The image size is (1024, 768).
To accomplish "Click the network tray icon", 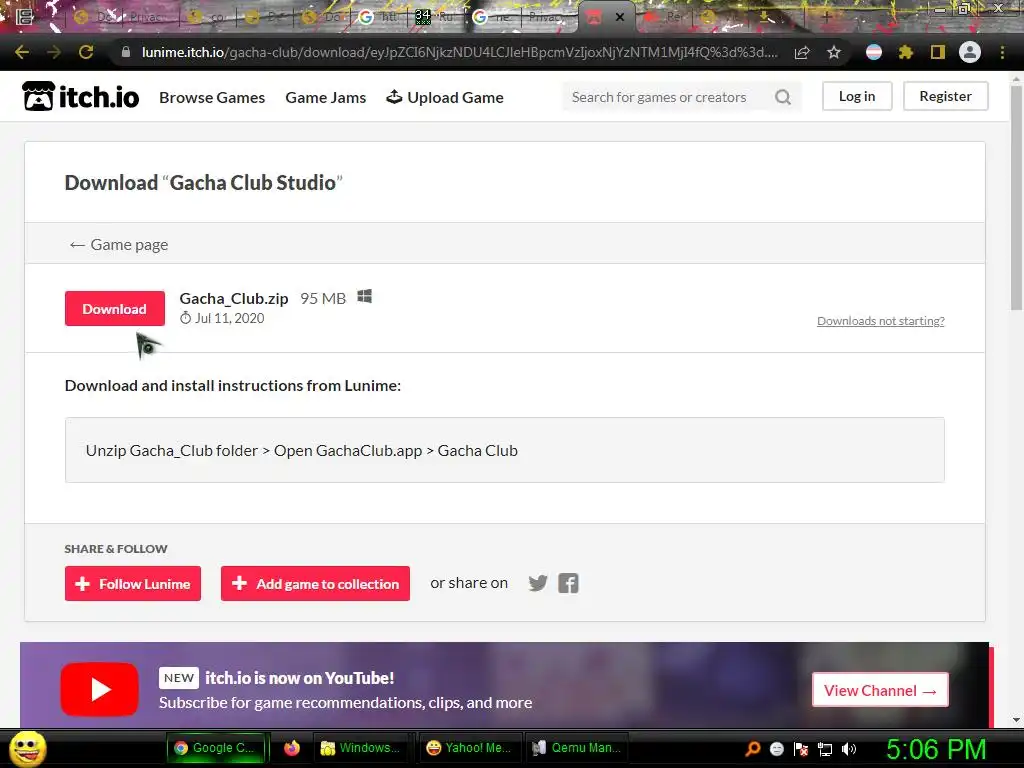I will 825,749.
